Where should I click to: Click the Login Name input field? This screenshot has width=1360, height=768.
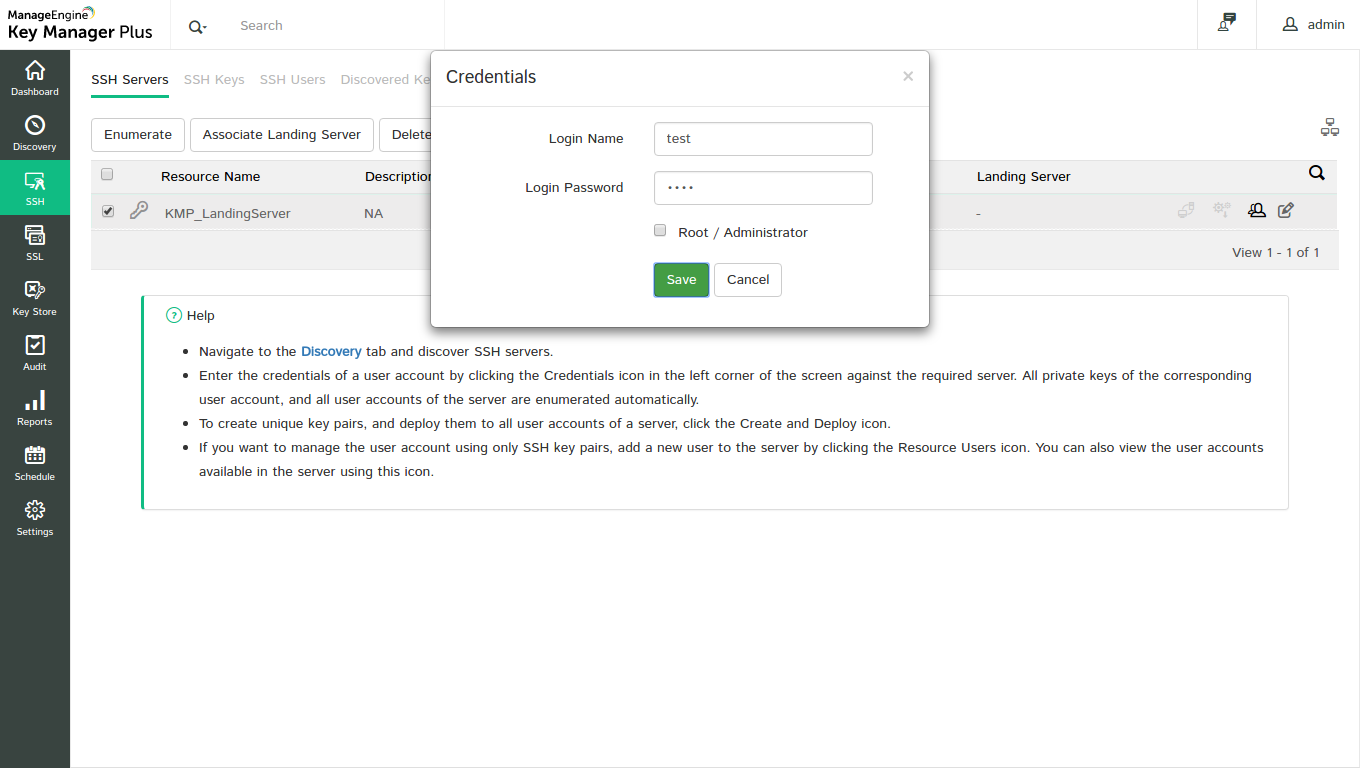coord(763,139)
